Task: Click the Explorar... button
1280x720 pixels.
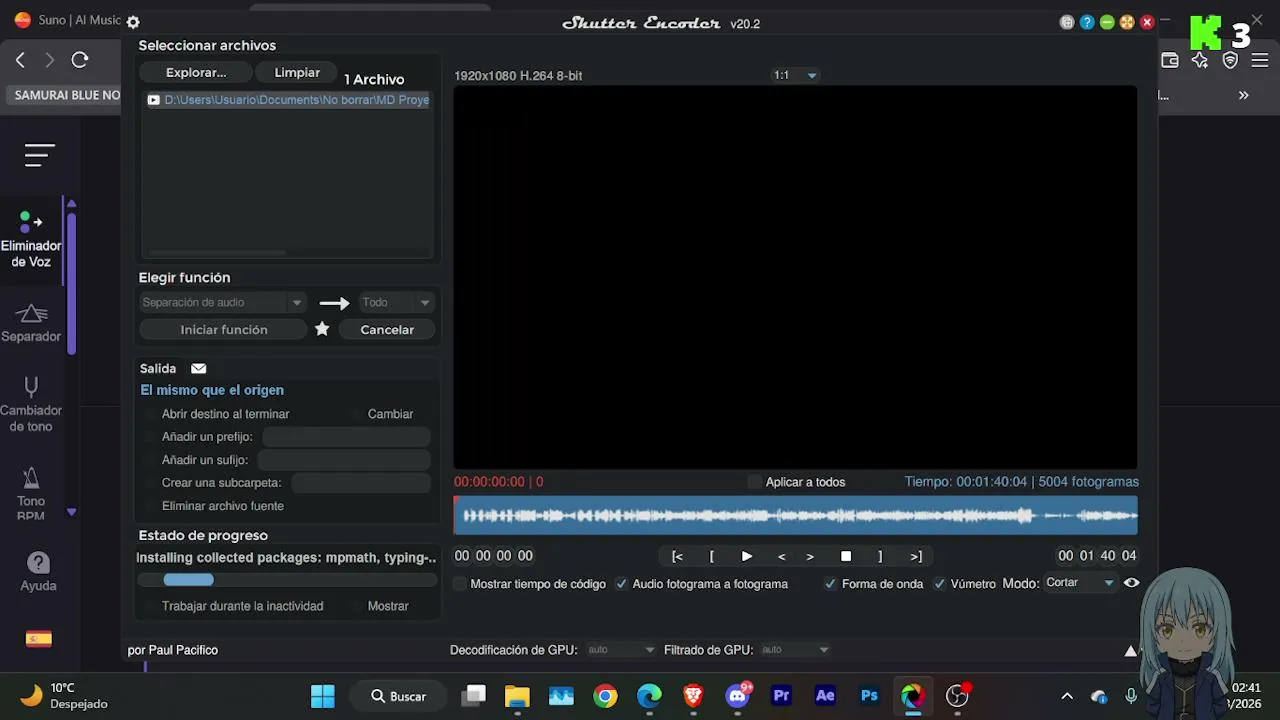Action: 196,72
